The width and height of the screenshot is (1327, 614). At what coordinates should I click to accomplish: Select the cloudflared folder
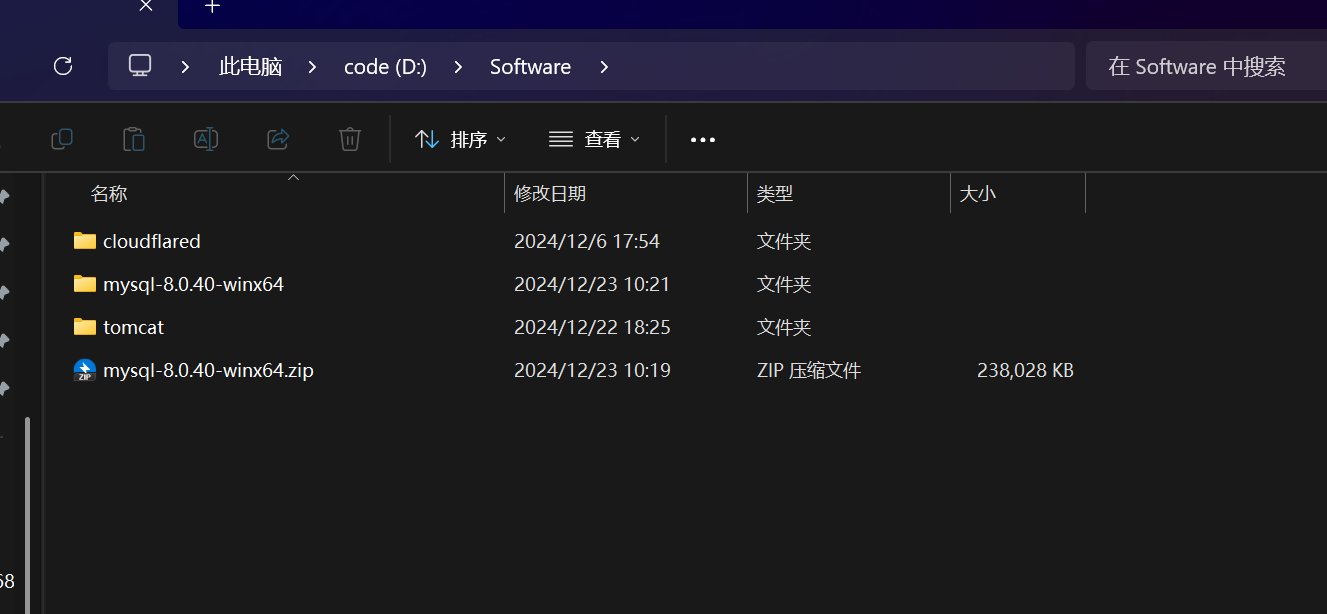(x=151, y=241)
